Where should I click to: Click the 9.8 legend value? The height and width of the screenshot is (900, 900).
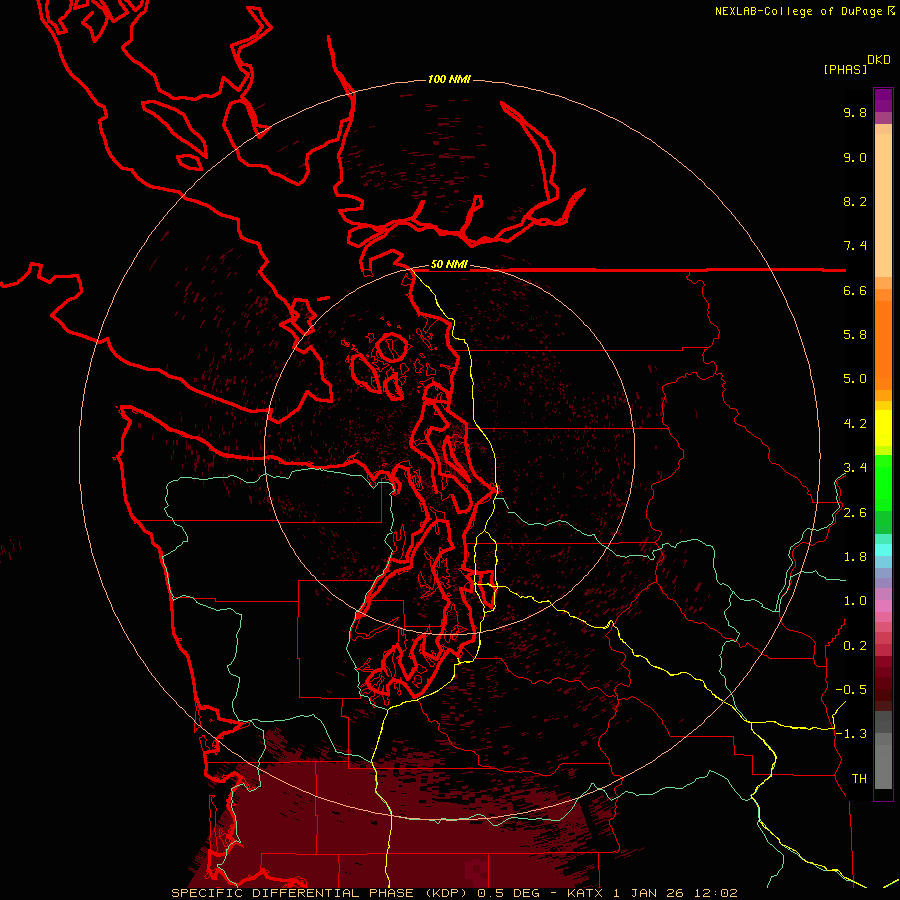click(855, 112)
